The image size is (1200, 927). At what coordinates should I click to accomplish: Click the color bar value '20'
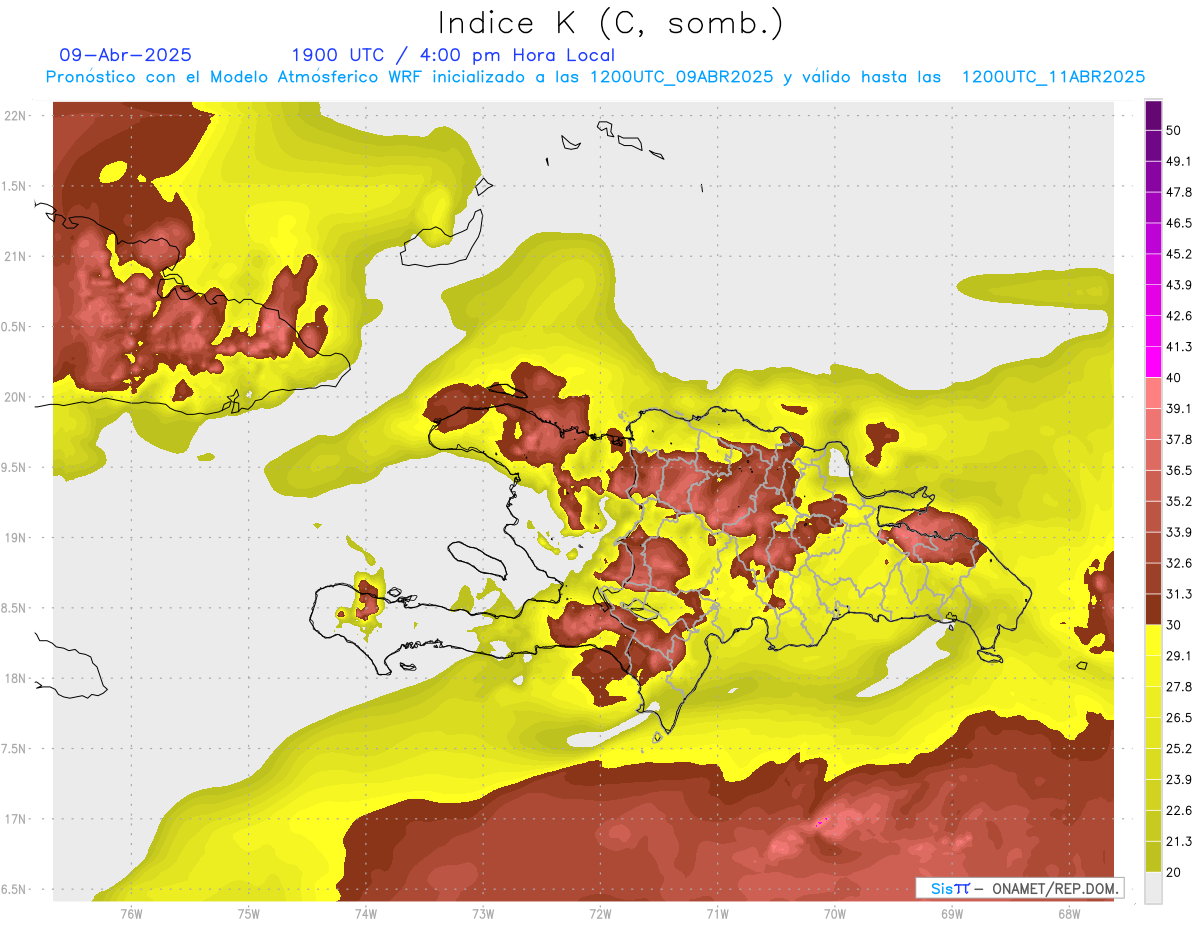click(1174, 872)
